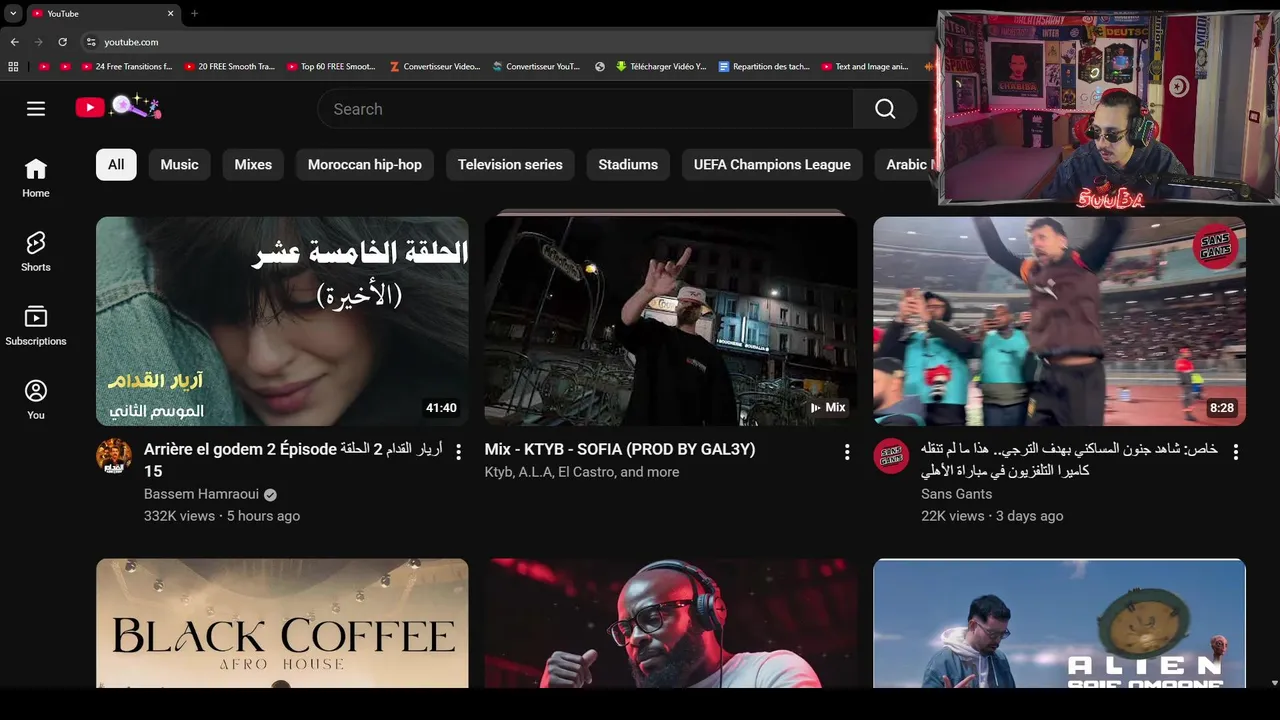Screen dimensions: 1280x720
Task: Click the YouTube logo
Action: pyautogui.click(x=118, y=107)
